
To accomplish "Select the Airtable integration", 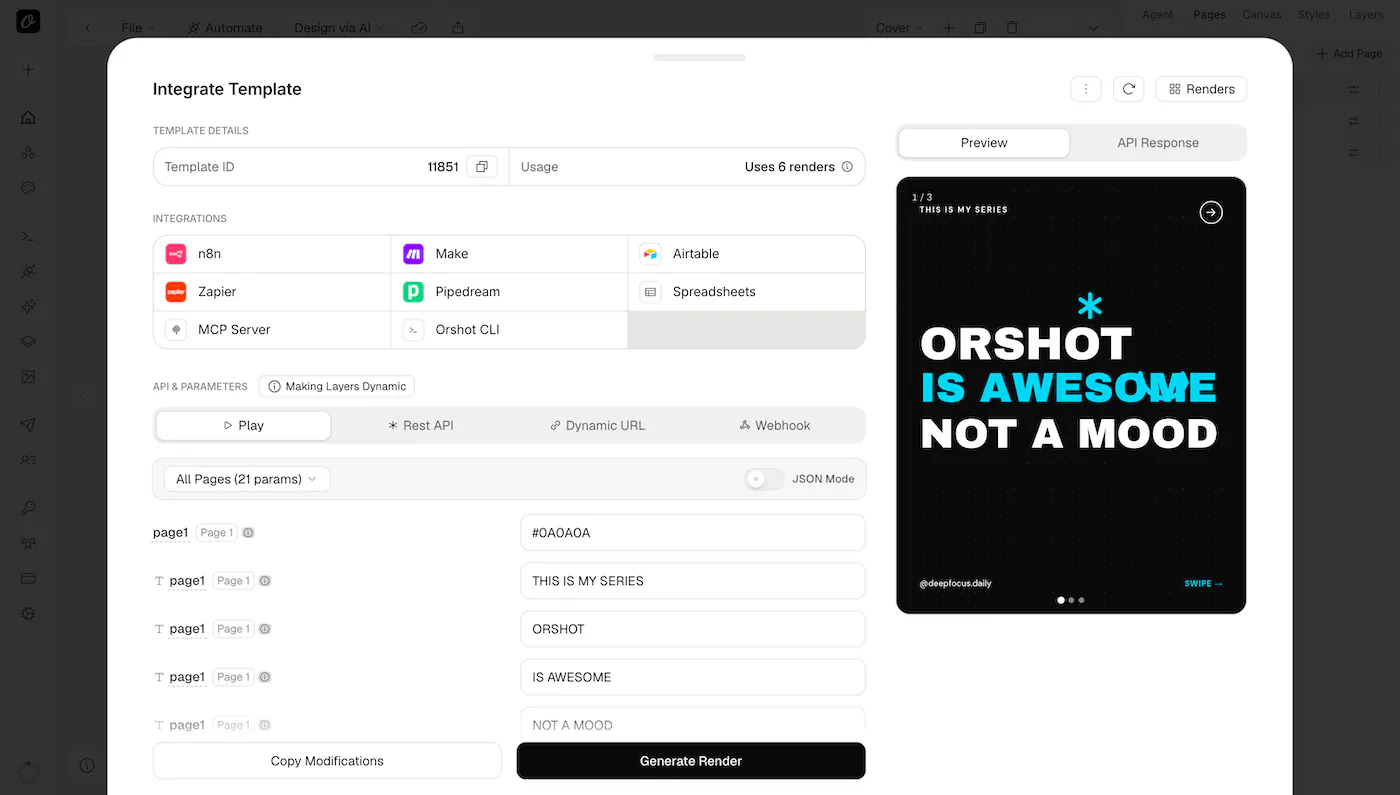I will 746,254.
